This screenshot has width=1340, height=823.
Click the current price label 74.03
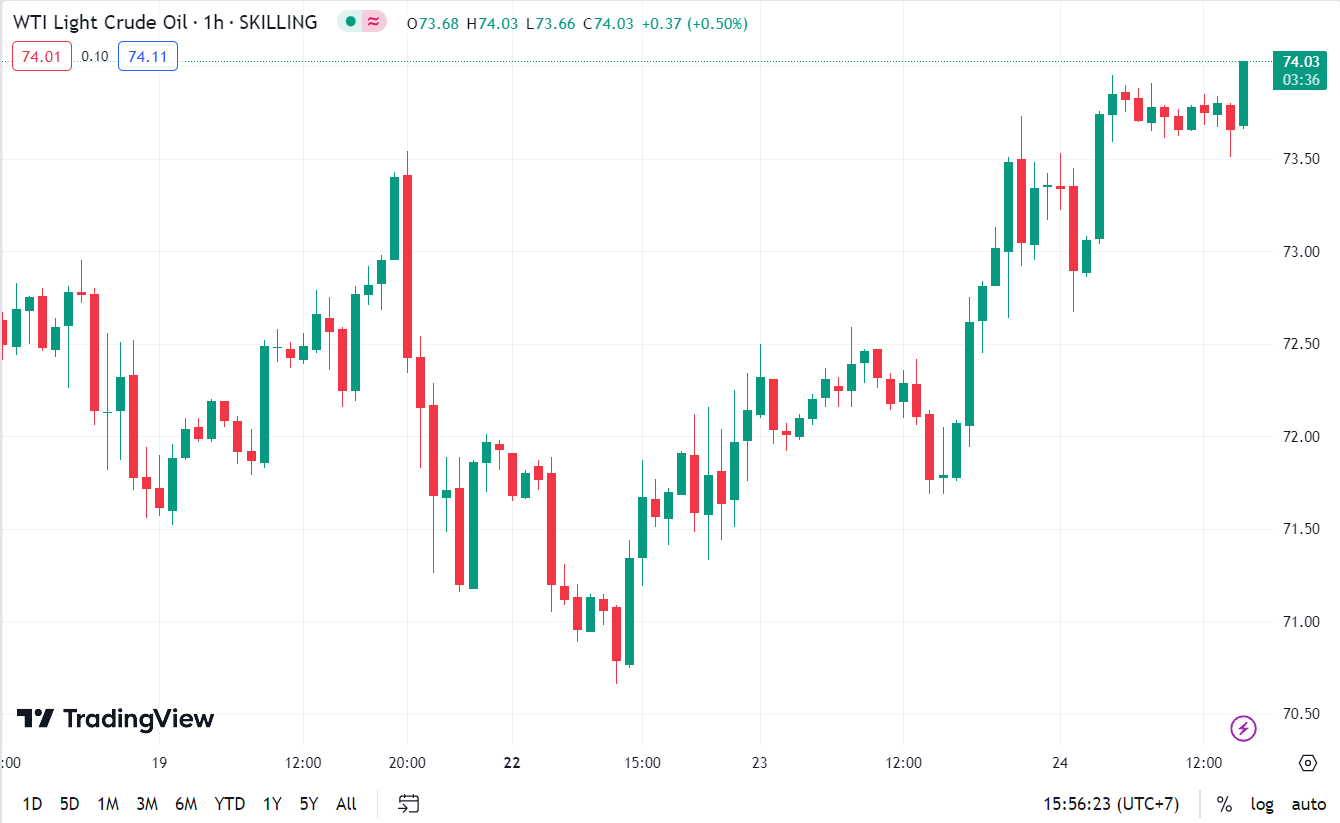pyautogui.click(x=1300, y=62)
